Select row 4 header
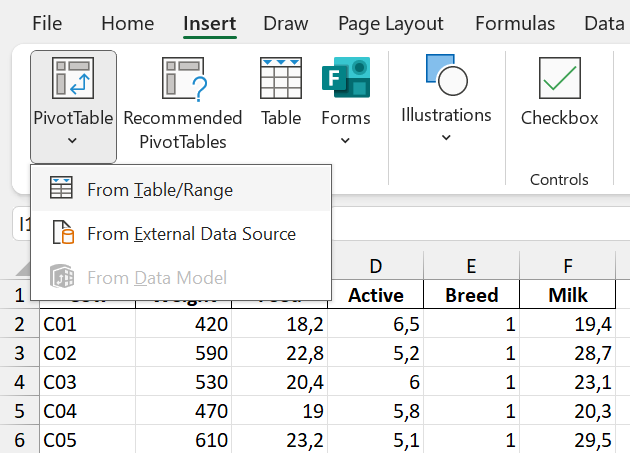This screenshot has height=453, width=630. point(17,382)
